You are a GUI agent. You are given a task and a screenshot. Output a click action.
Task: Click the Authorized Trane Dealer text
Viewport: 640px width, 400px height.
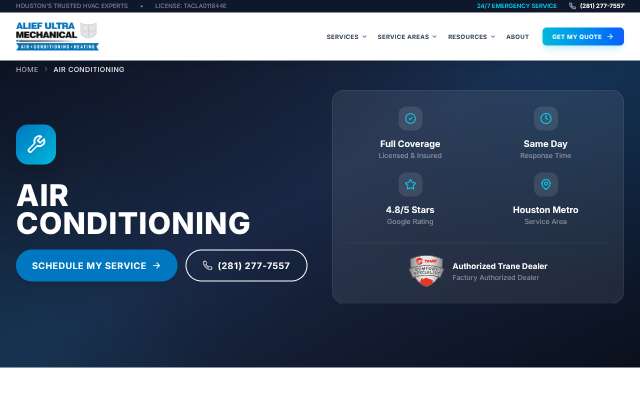tap(500, 266)
